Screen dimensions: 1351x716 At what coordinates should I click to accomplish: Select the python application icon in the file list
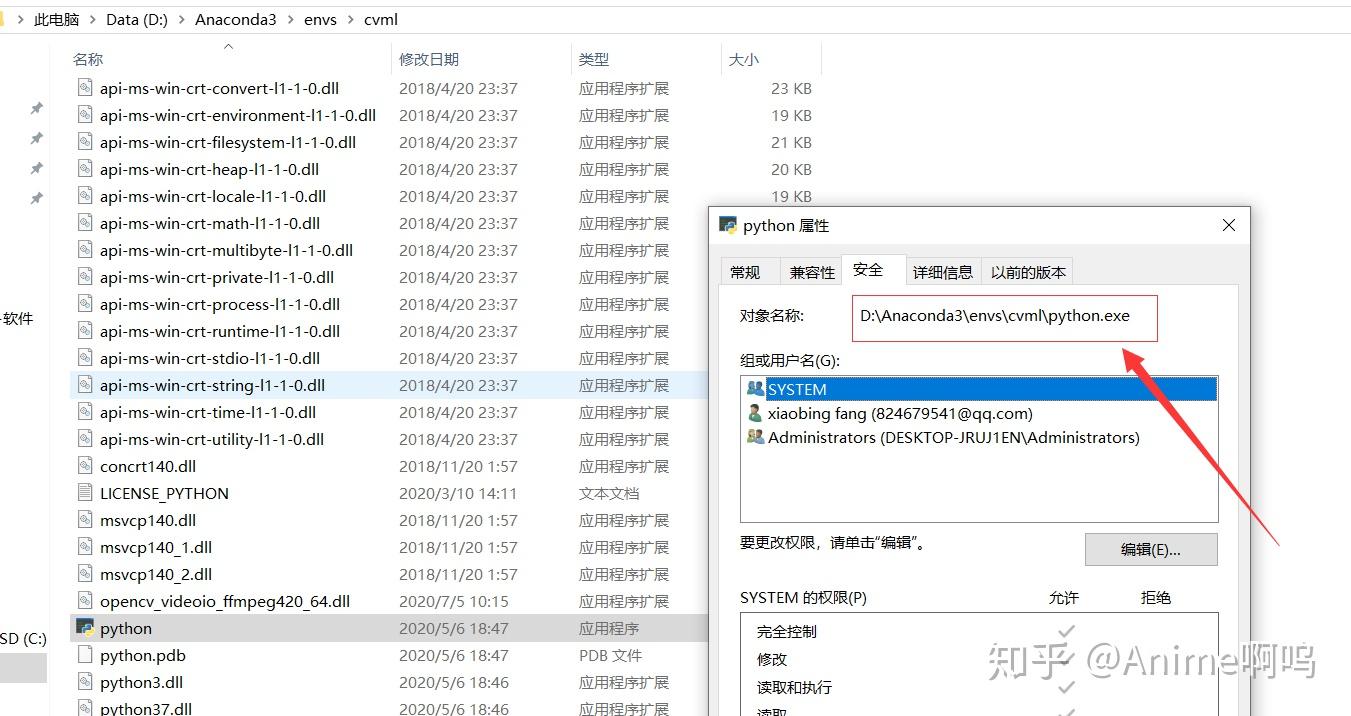85,628
